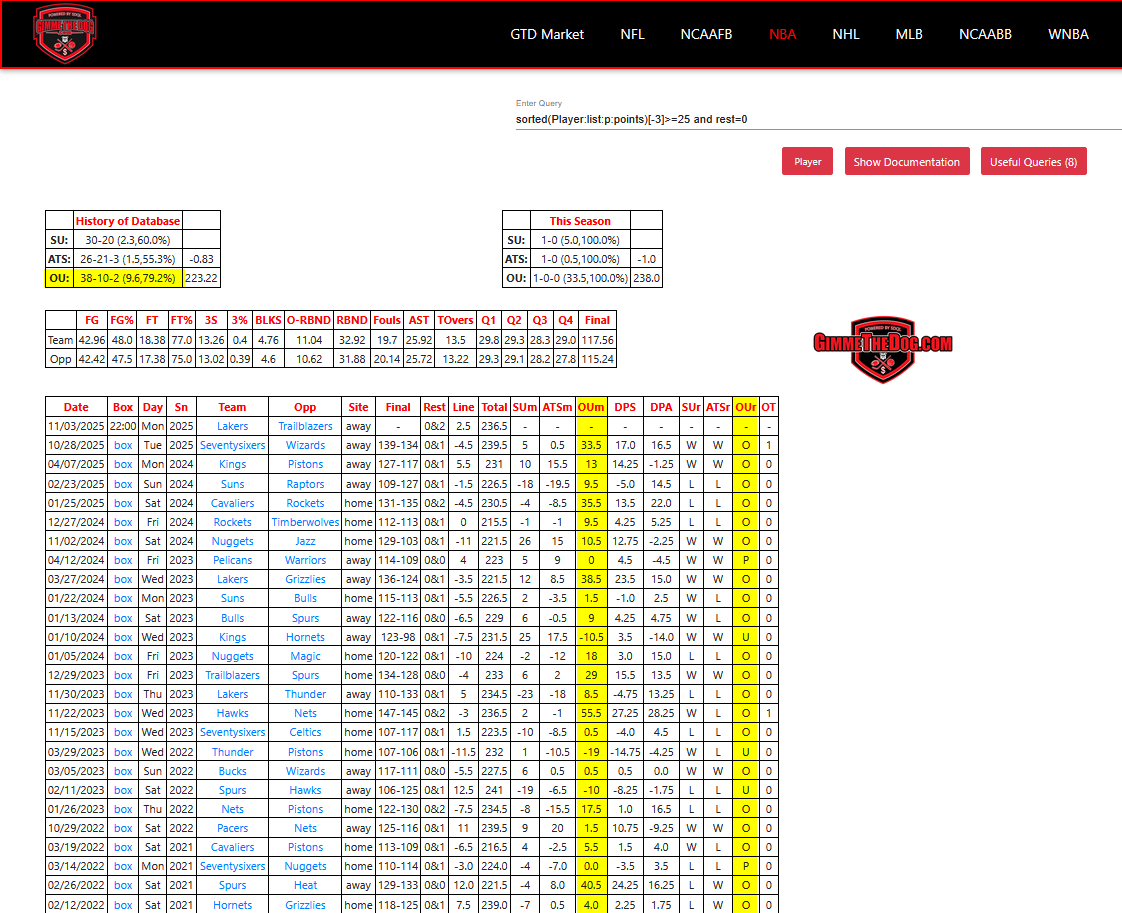
Task: Click Pacers team link
Action: (233, 829)
